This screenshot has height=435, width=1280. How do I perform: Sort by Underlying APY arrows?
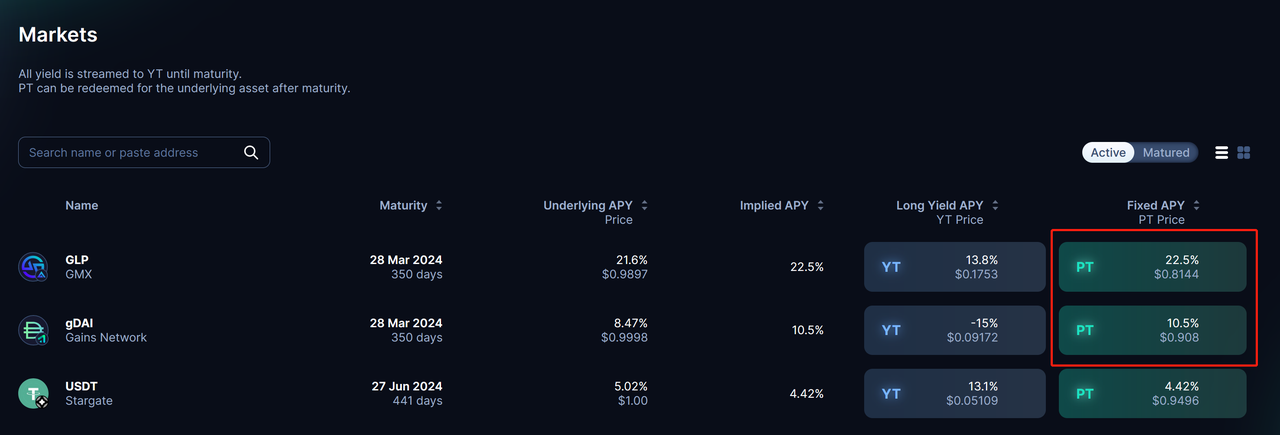tap(645, 206)
